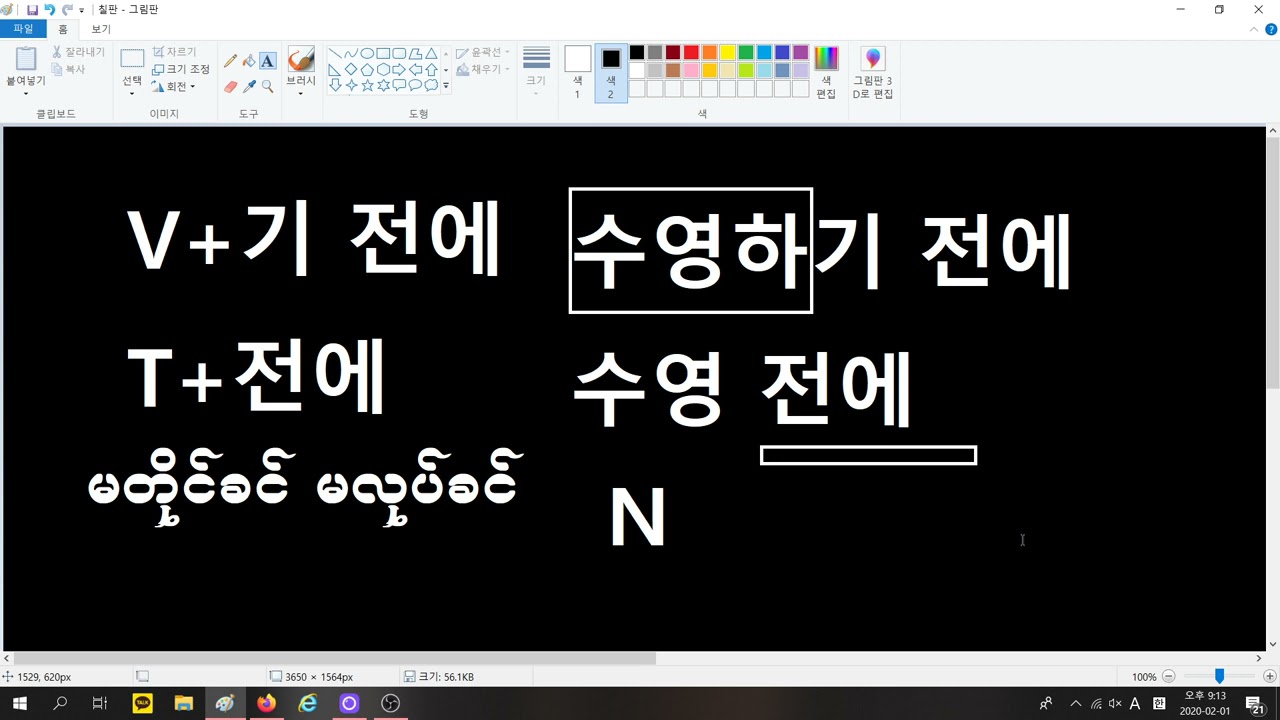Choose the Diamond shape
Screen dimensions: 1280x720
click(x=351, y=70)
